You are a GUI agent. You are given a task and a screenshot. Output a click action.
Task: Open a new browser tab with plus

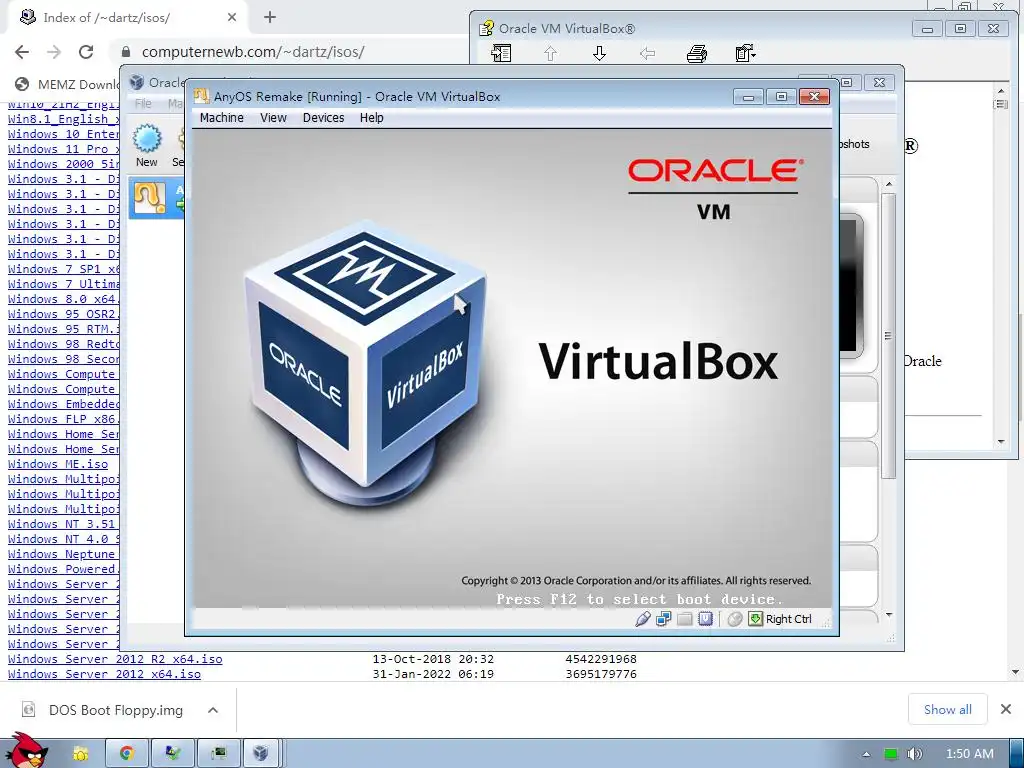[270, 17]
